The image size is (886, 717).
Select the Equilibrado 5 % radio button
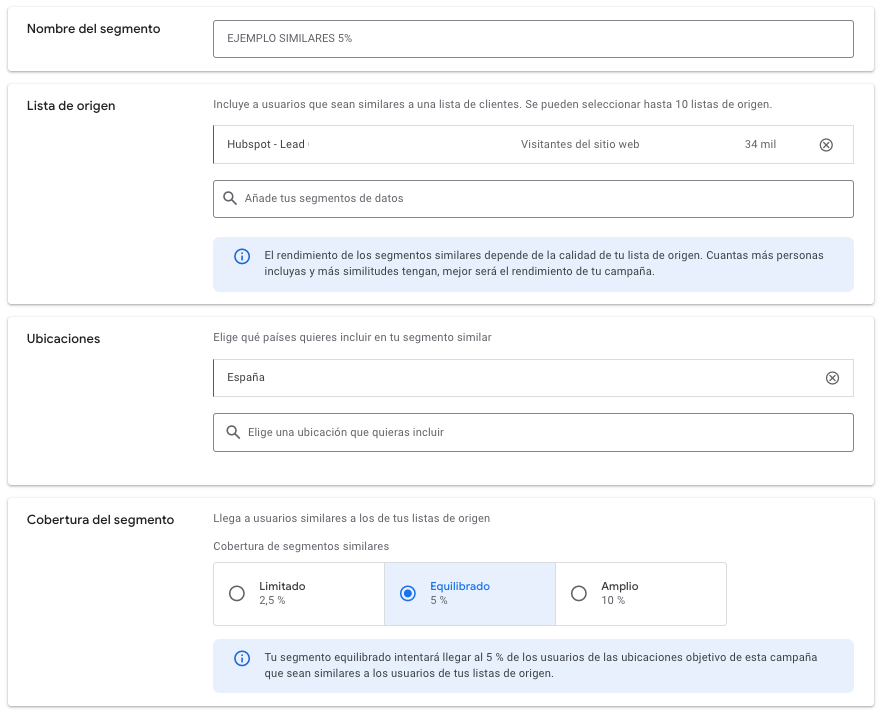click(407, 593)
